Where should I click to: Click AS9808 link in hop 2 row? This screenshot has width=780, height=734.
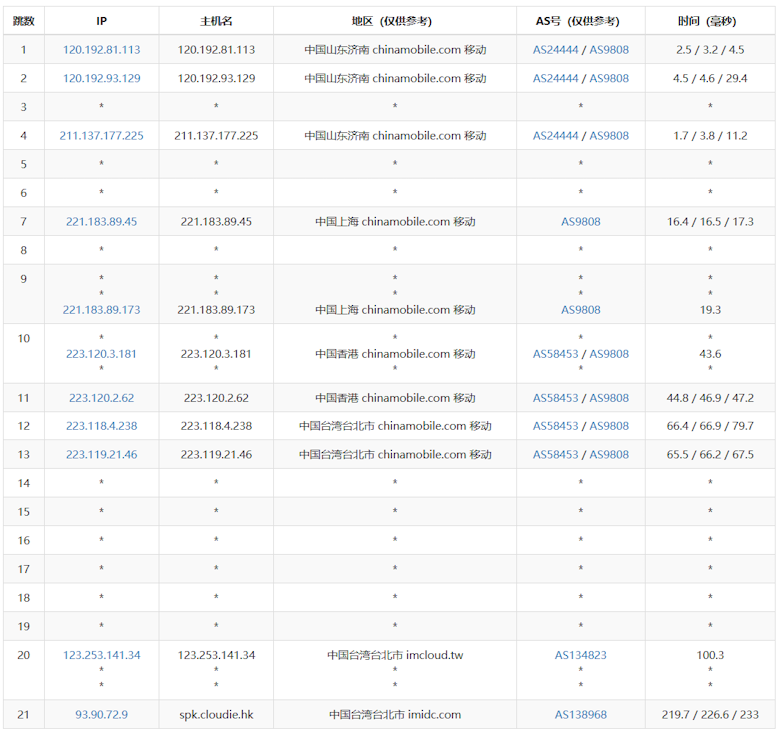point(609,78)
